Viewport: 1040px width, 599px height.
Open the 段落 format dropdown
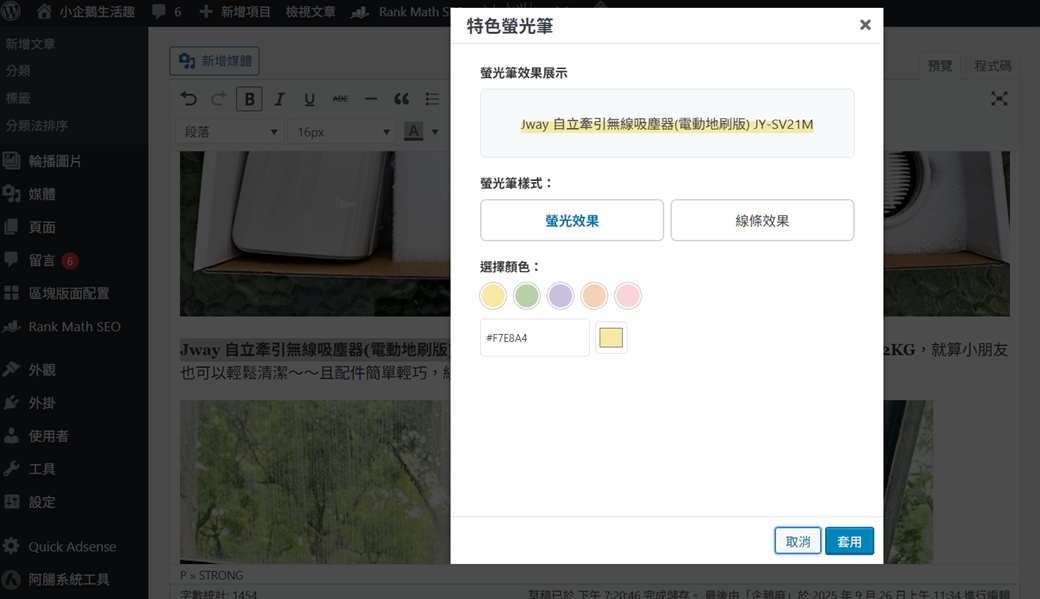230,132
